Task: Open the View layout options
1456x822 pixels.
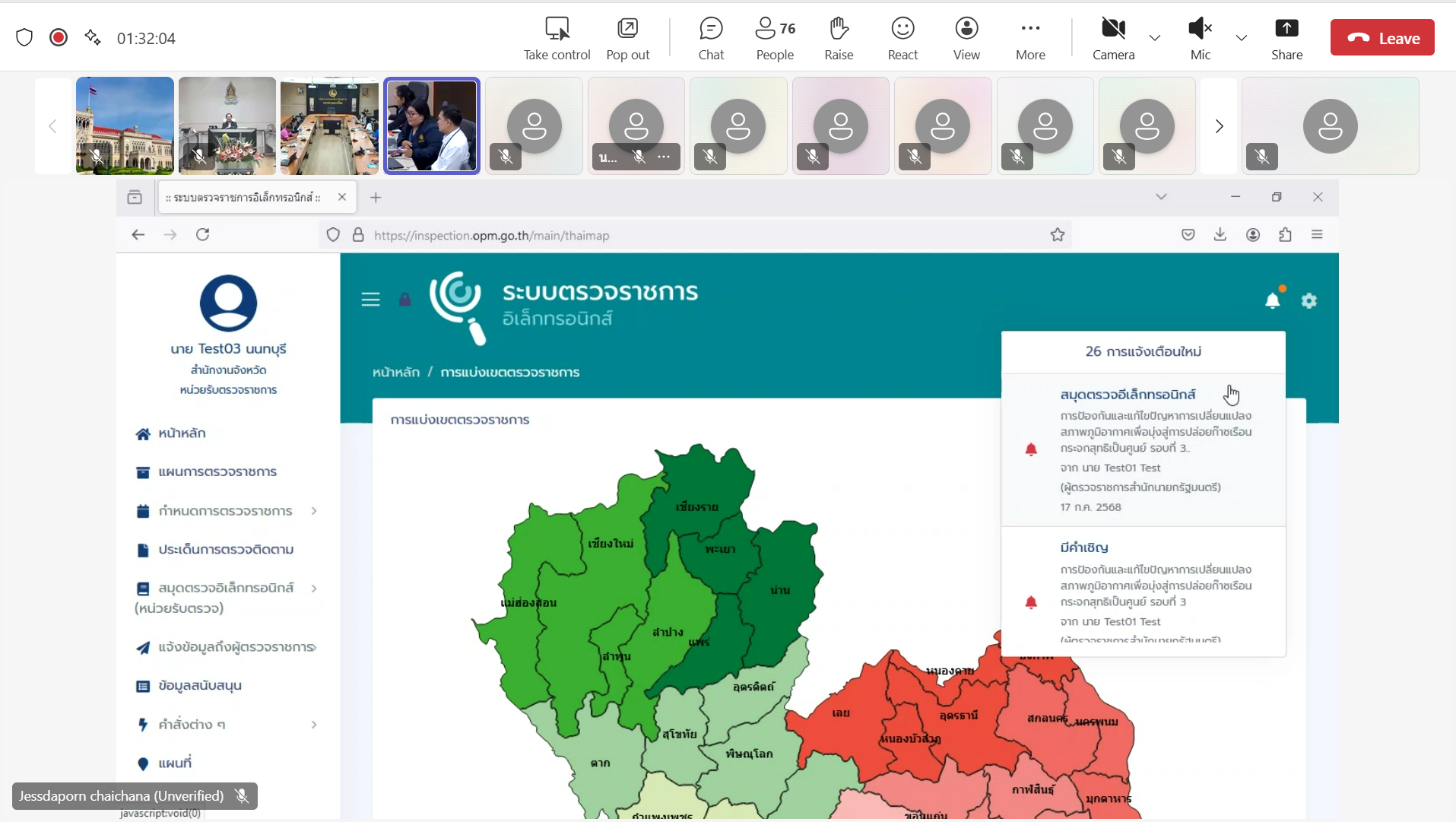Action: tap(966, 38)
